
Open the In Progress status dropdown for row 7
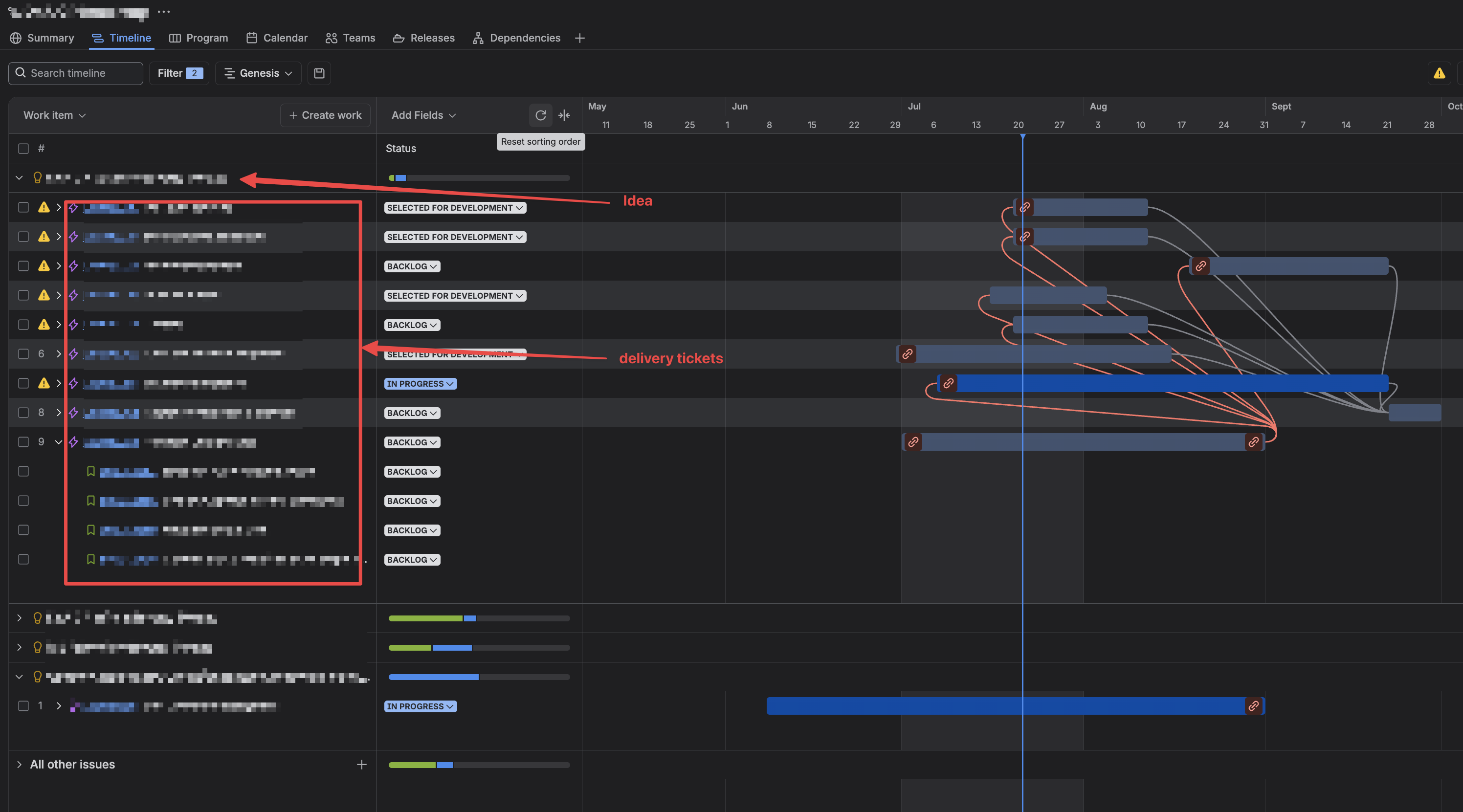(421, 384)
